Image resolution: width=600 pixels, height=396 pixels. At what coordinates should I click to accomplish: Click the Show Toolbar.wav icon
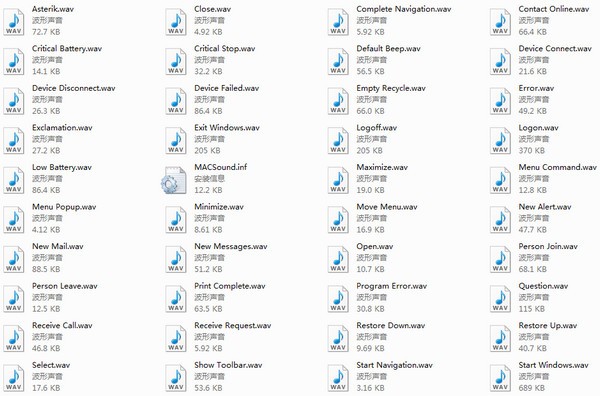point(176,378)
